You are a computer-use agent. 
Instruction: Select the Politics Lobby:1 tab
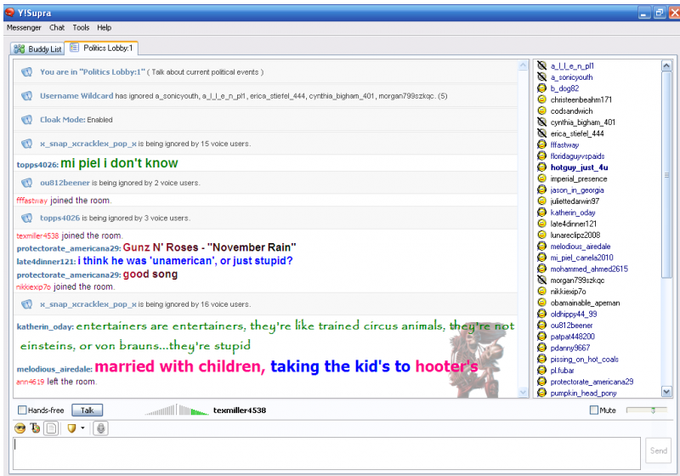pos(101,48)
